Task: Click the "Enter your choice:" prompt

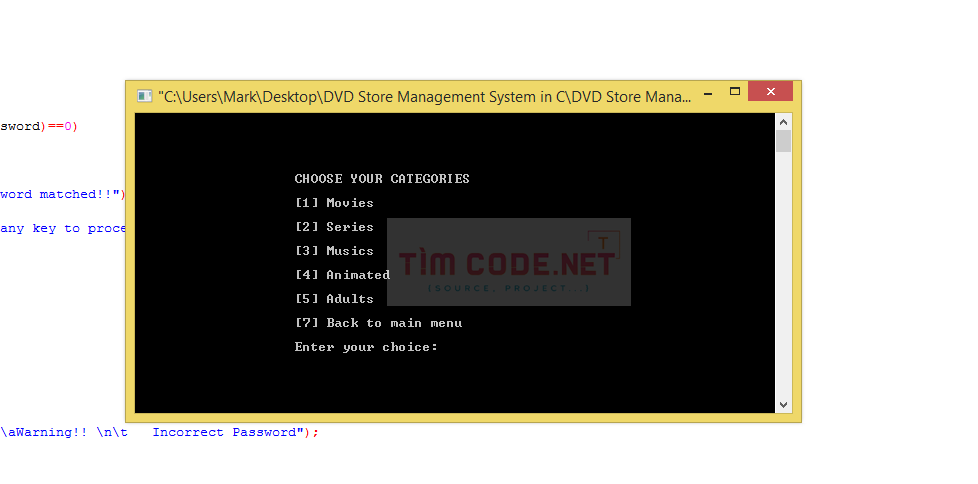Action: (x=366, y=347)
